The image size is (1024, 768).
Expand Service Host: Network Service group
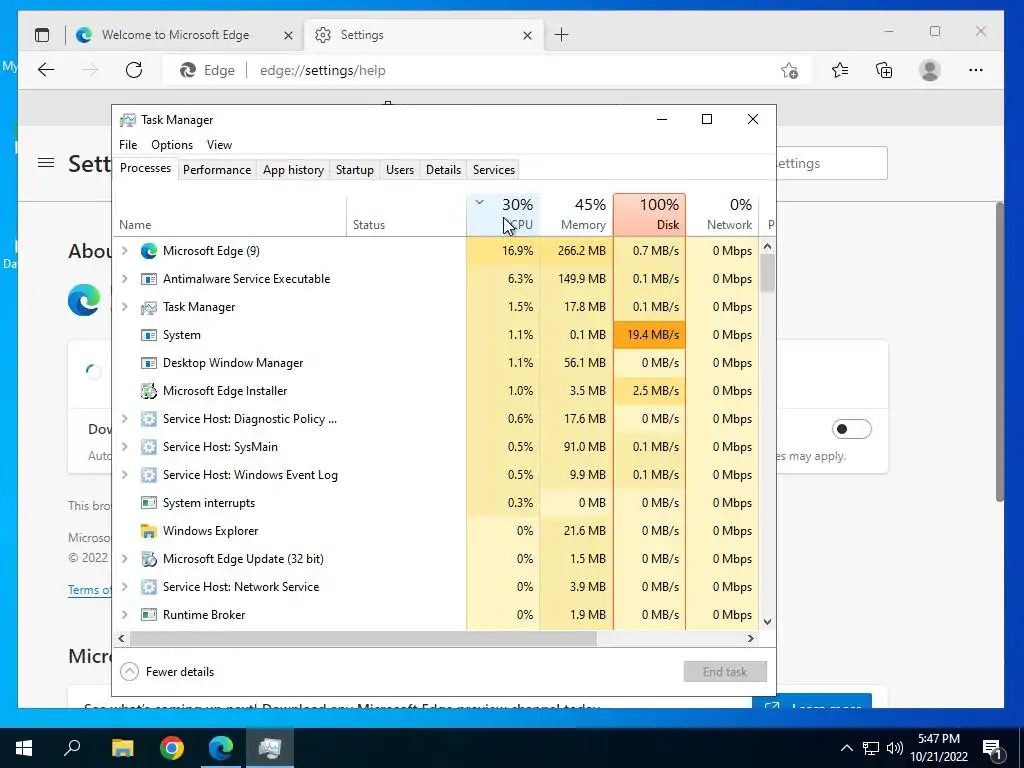click(125, 587)
